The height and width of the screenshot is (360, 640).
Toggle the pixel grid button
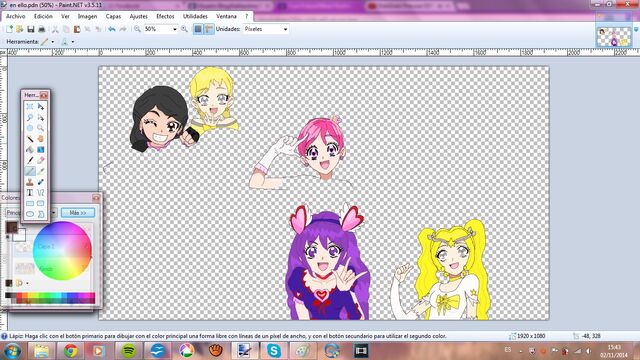[x=198, y=29]
